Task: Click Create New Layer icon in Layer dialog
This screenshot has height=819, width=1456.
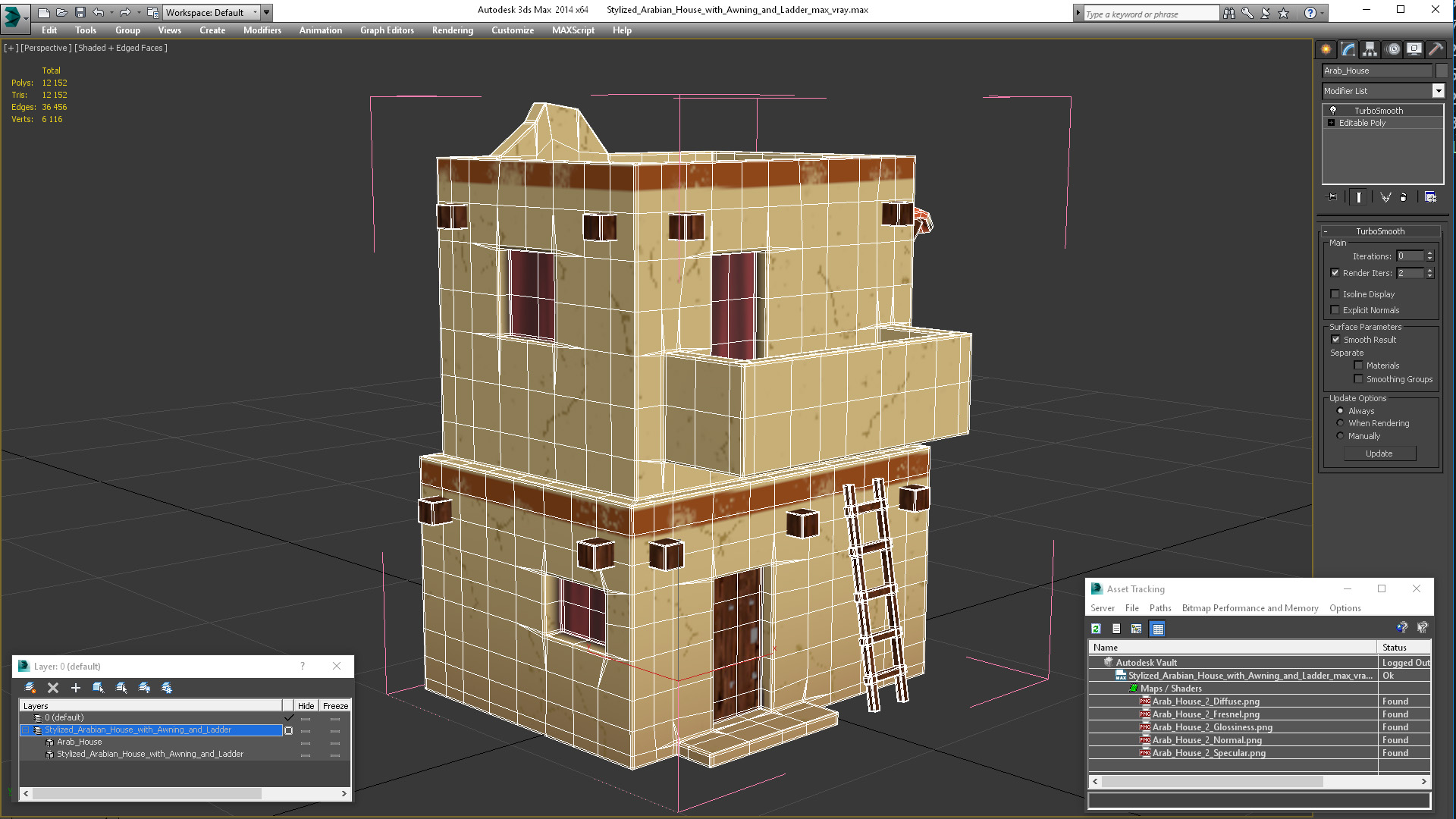Action: tap(30, 688)
